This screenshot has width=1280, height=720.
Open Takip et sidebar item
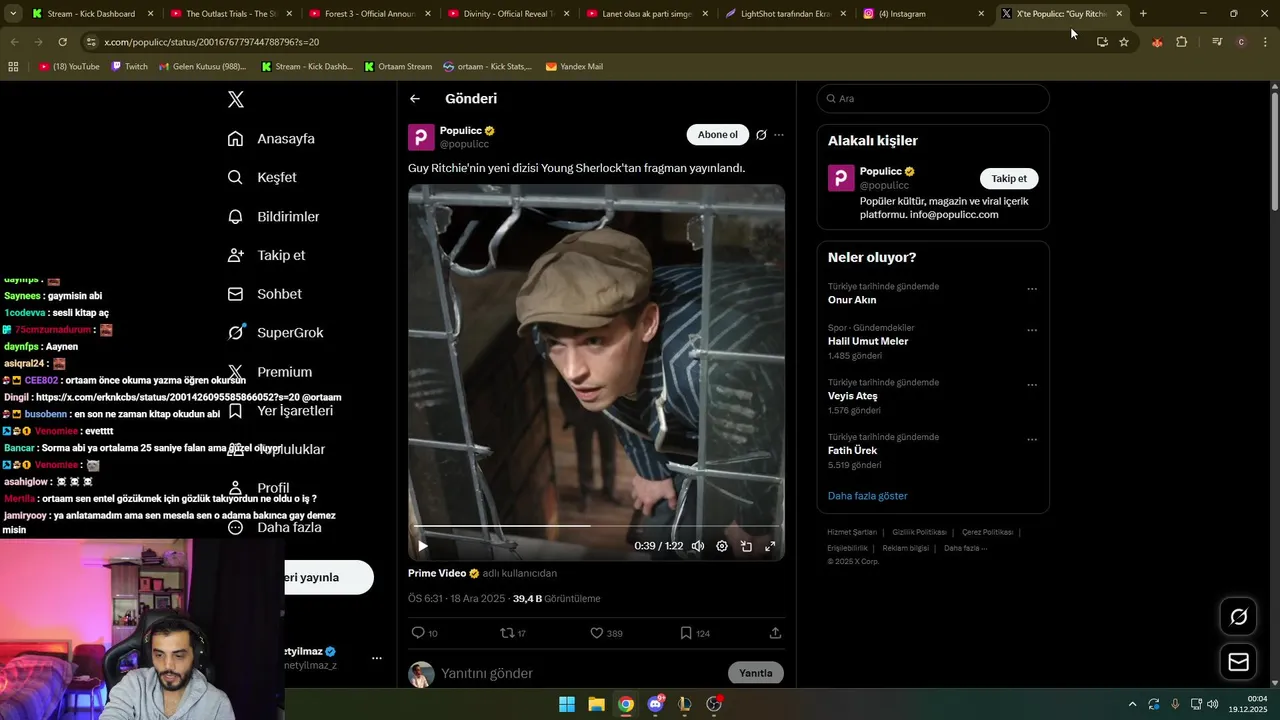point(266,255)
